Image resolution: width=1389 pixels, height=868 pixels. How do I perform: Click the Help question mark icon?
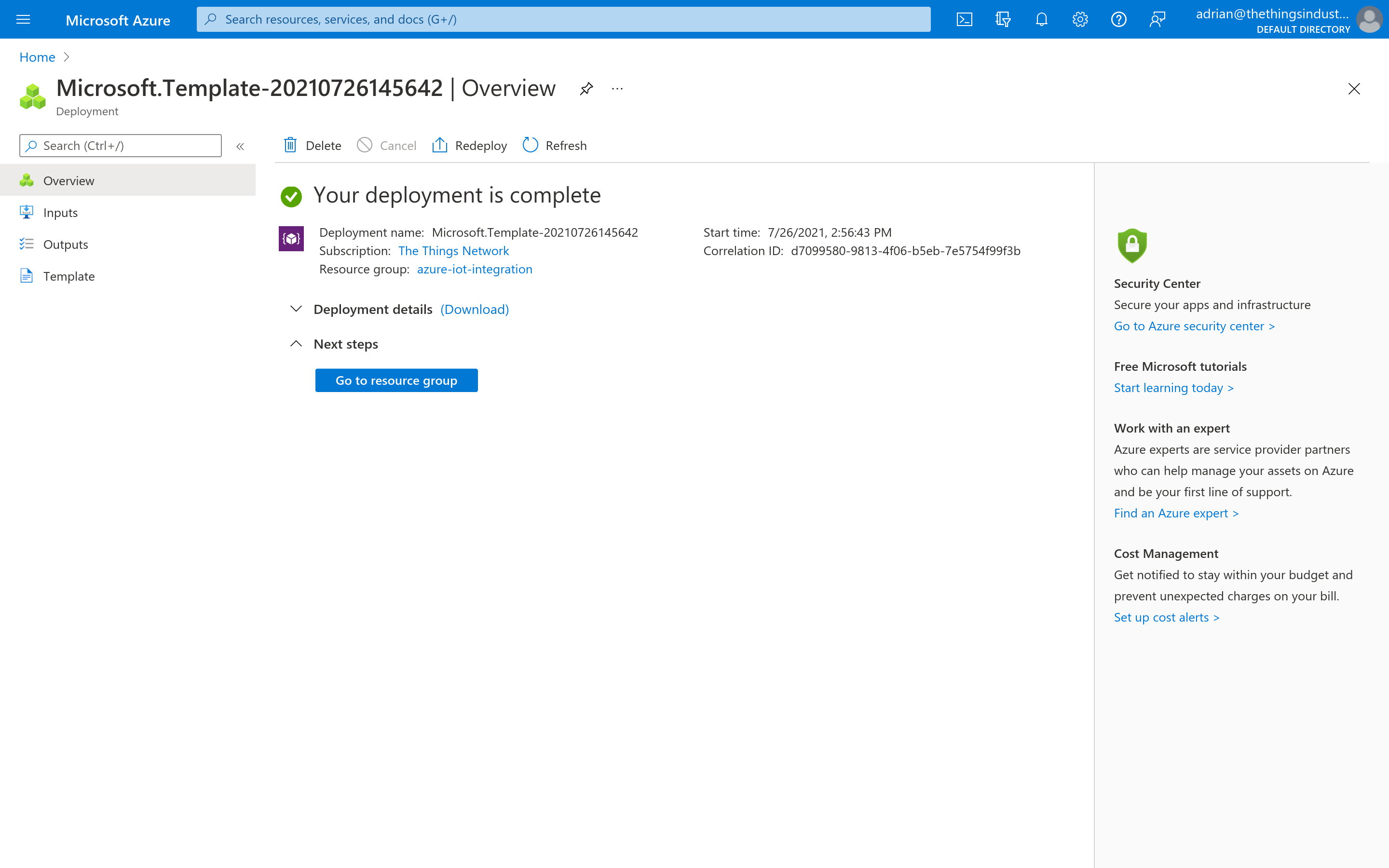pos(1118,18)
